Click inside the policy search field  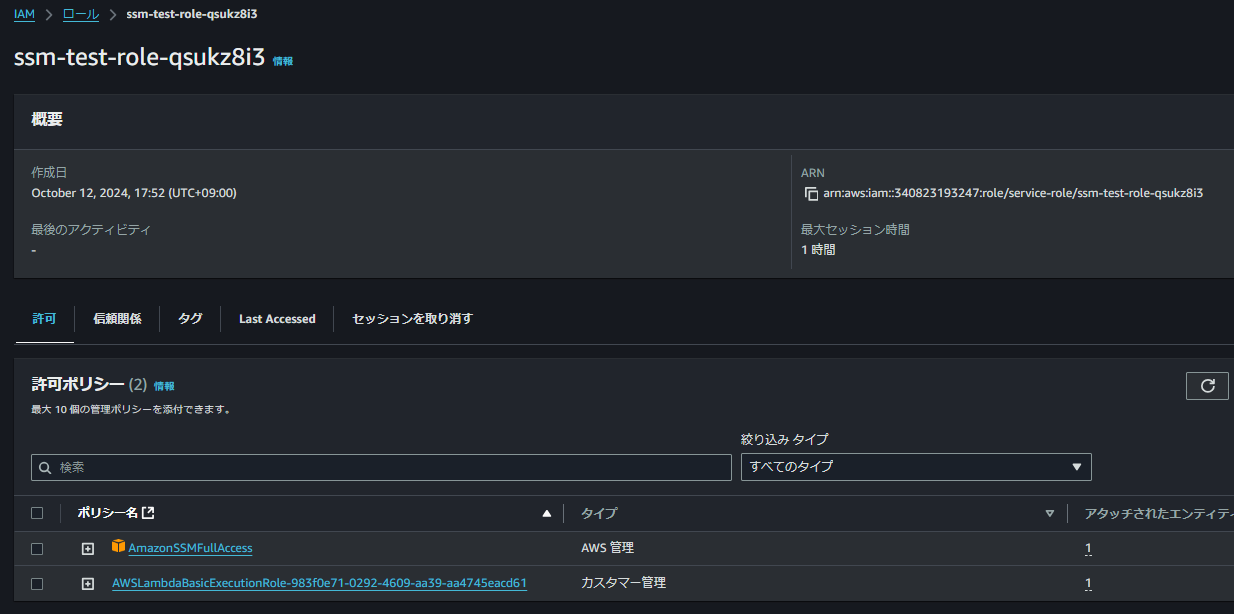tap(380, 467)
